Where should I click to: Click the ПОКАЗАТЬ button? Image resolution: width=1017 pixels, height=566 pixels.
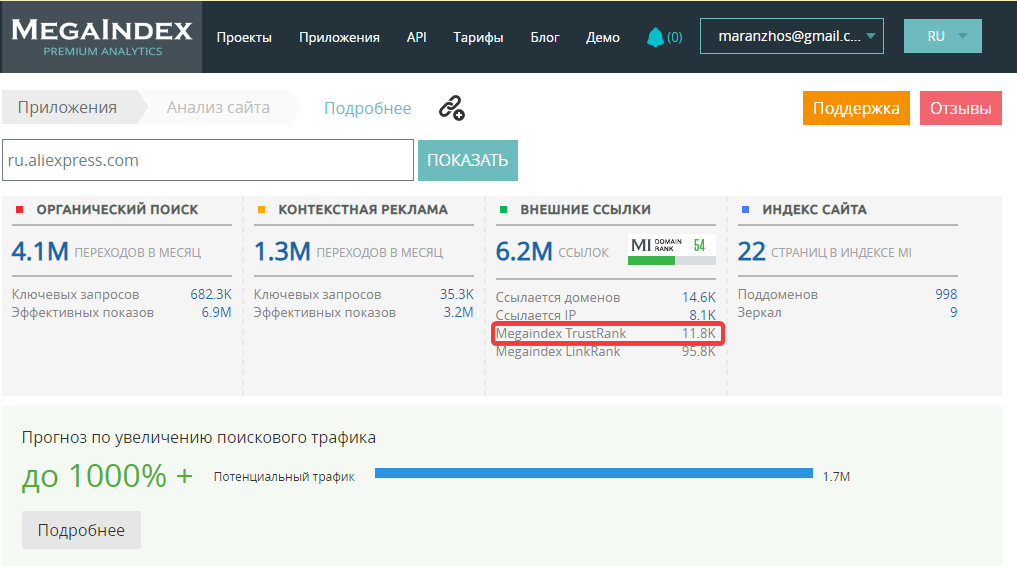468,160
